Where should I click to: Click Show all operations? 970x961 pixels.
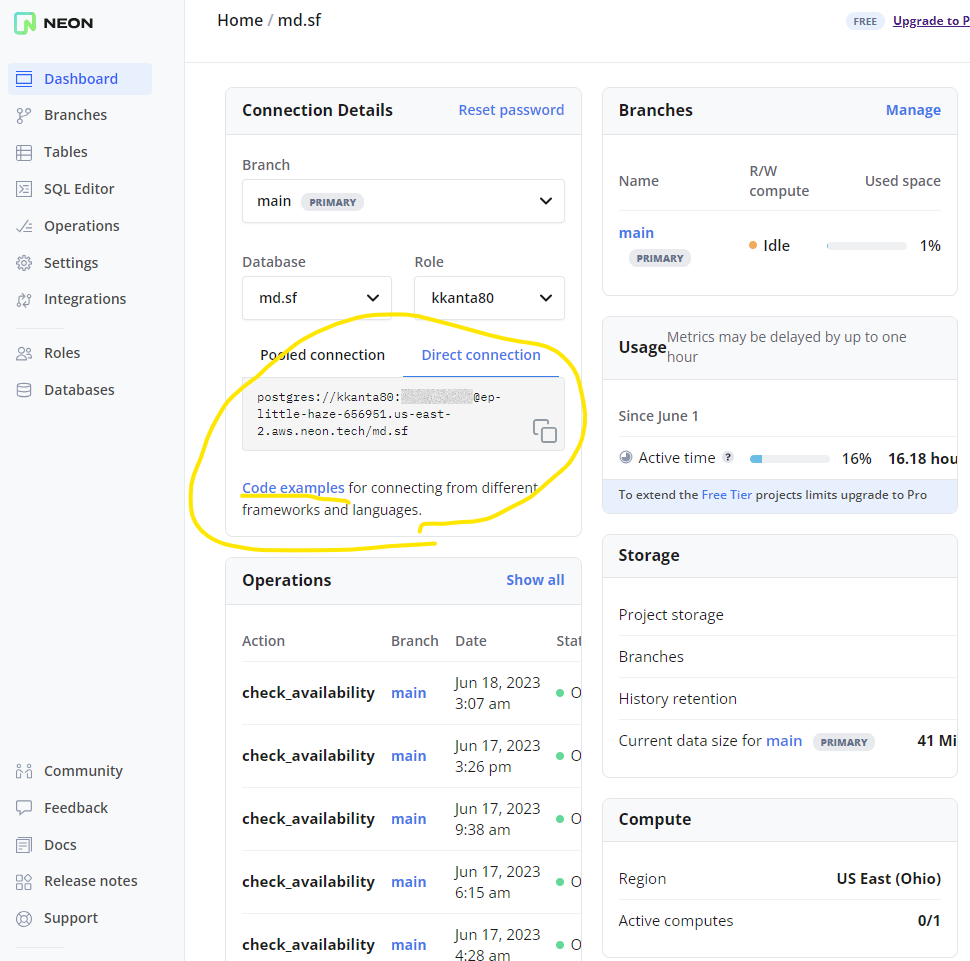(535, 580)
